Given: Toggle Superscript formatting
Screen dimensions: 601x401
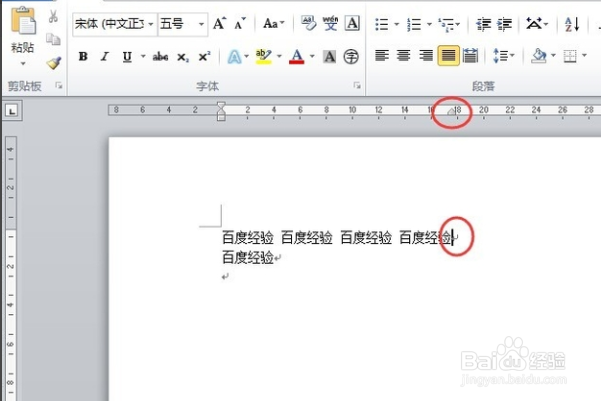Looking at the screenshot, I should pos(204,56).
